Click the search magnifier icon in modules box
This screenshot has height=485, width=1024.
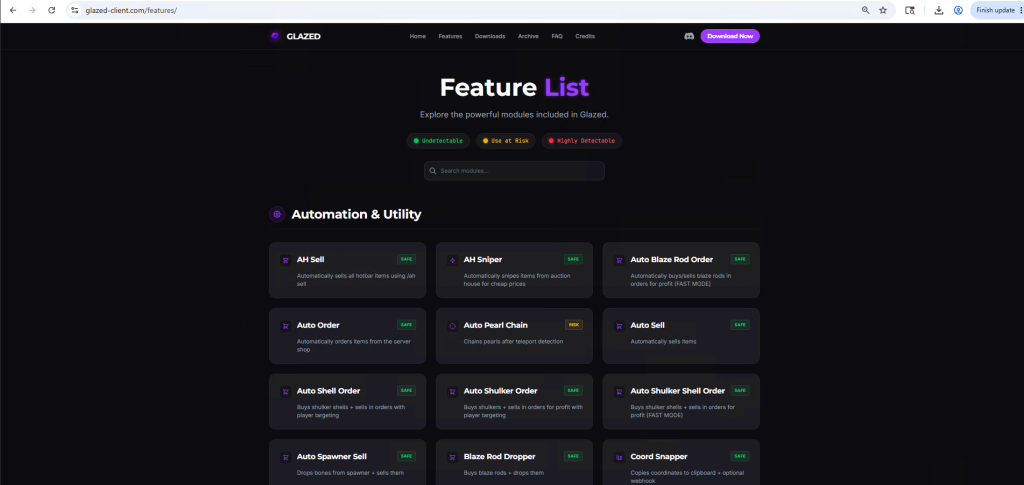tap(432, 171)
